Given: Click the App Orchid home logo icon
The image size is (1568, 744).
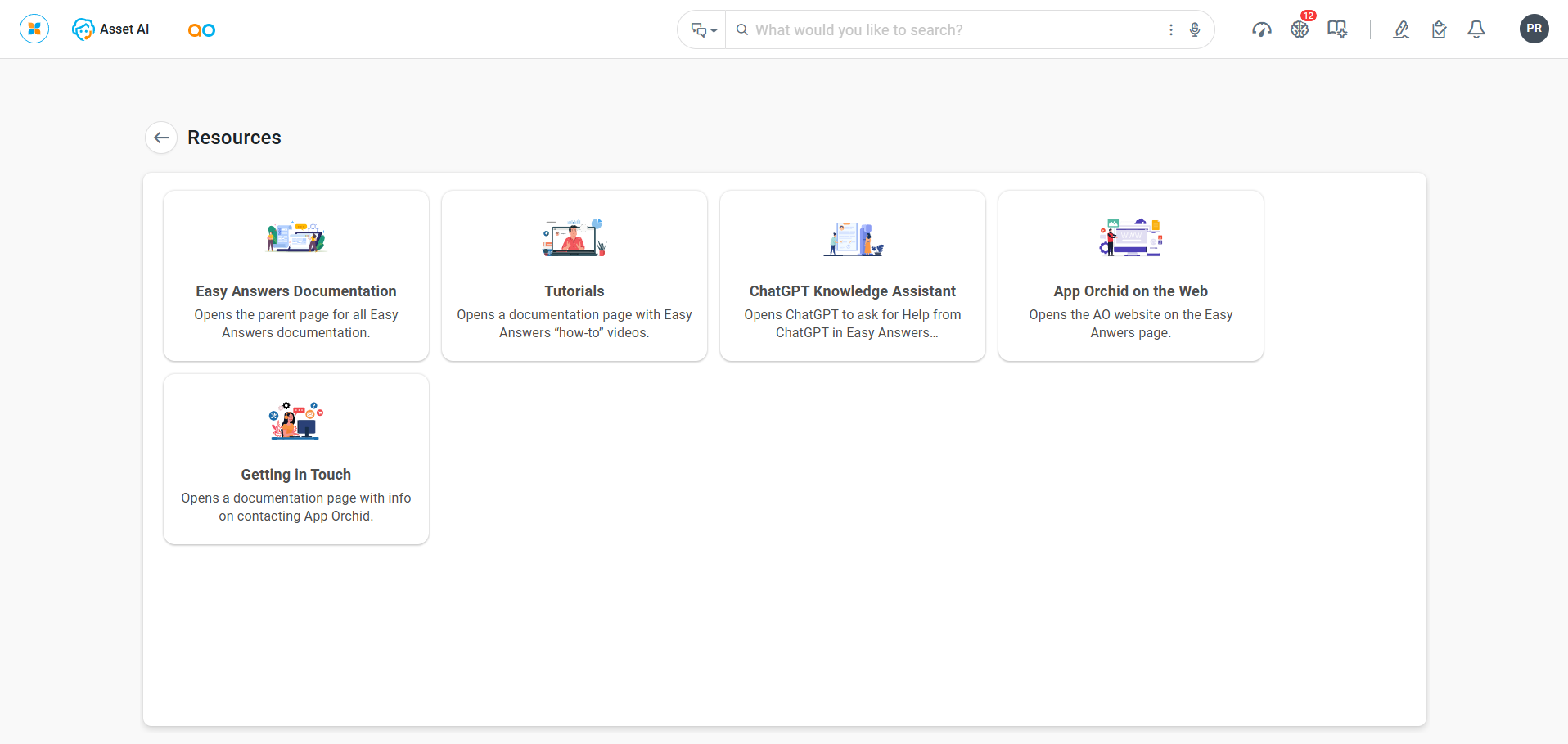Looking at the screenshot, I should click(x=34, y=29).
